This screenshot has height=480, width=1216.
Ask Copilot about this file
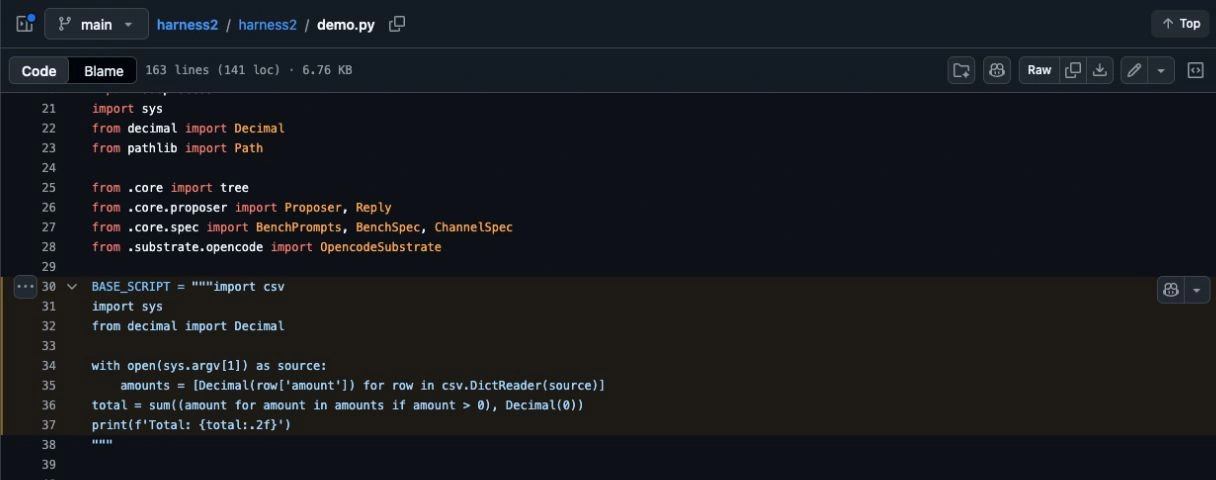(997, 70)
